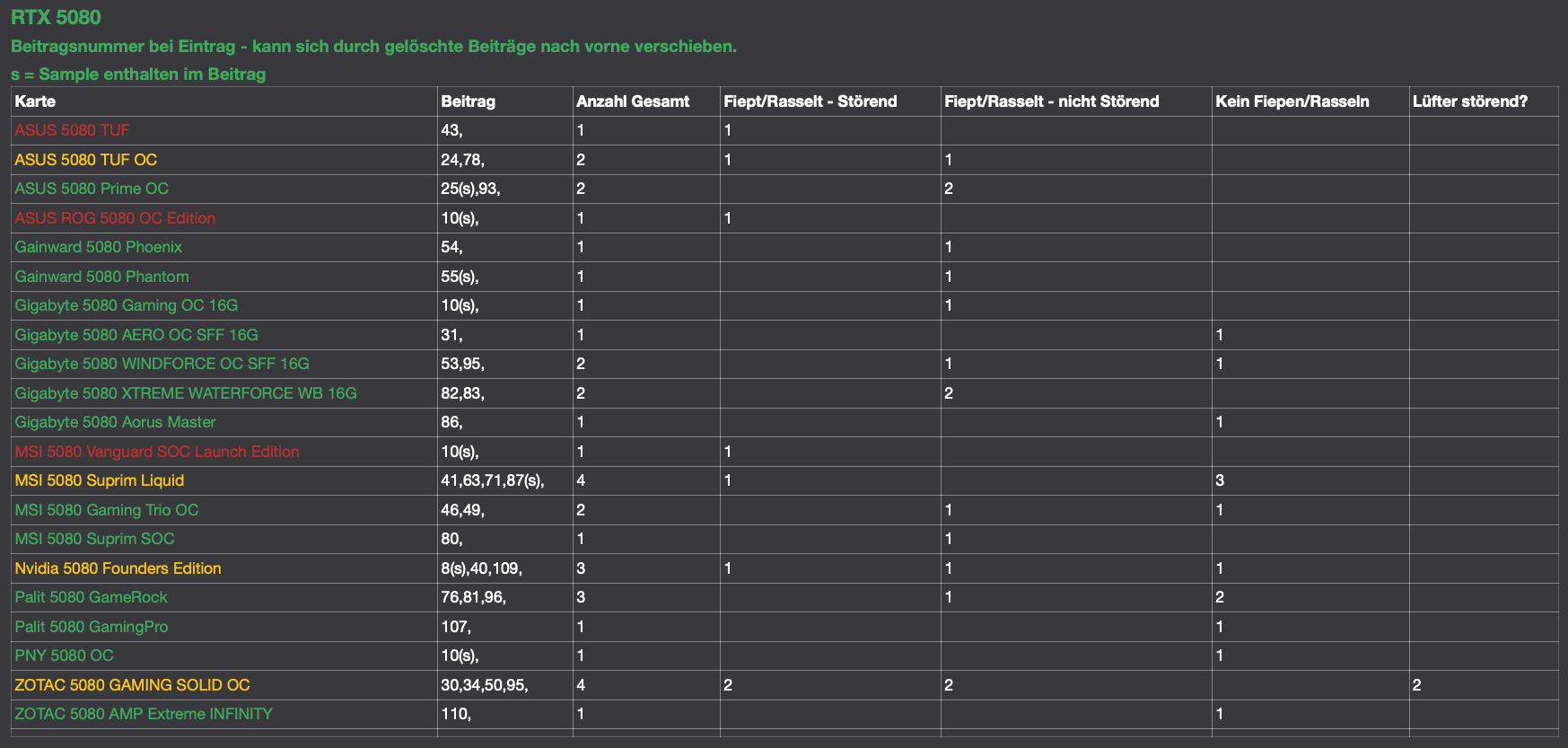The image size is (1568, 748).
Task: Click post numbers 41,63,71,87(s) cell
Action: click(x=492, y=480)
